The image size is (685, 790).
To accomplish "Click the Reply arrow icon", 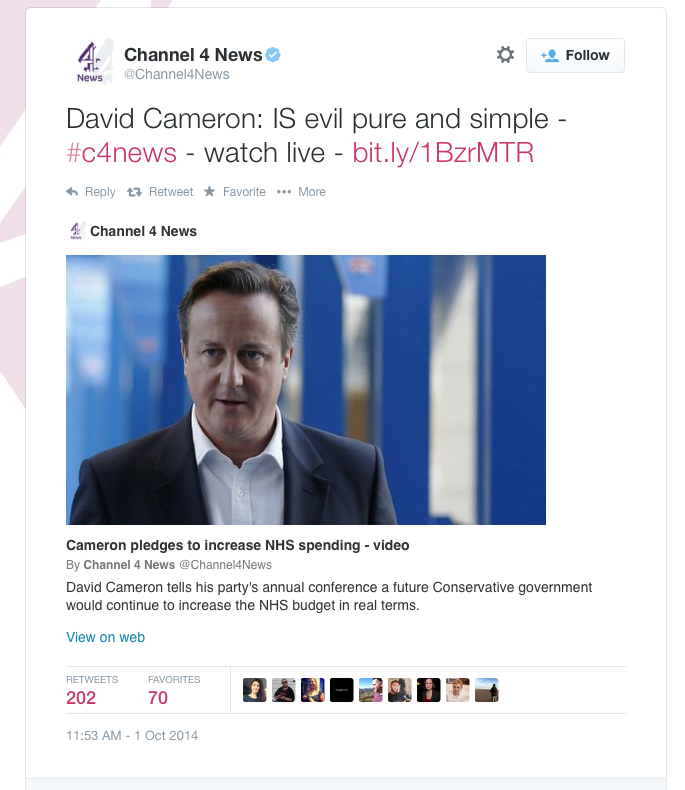I will [x=73, y=191].
